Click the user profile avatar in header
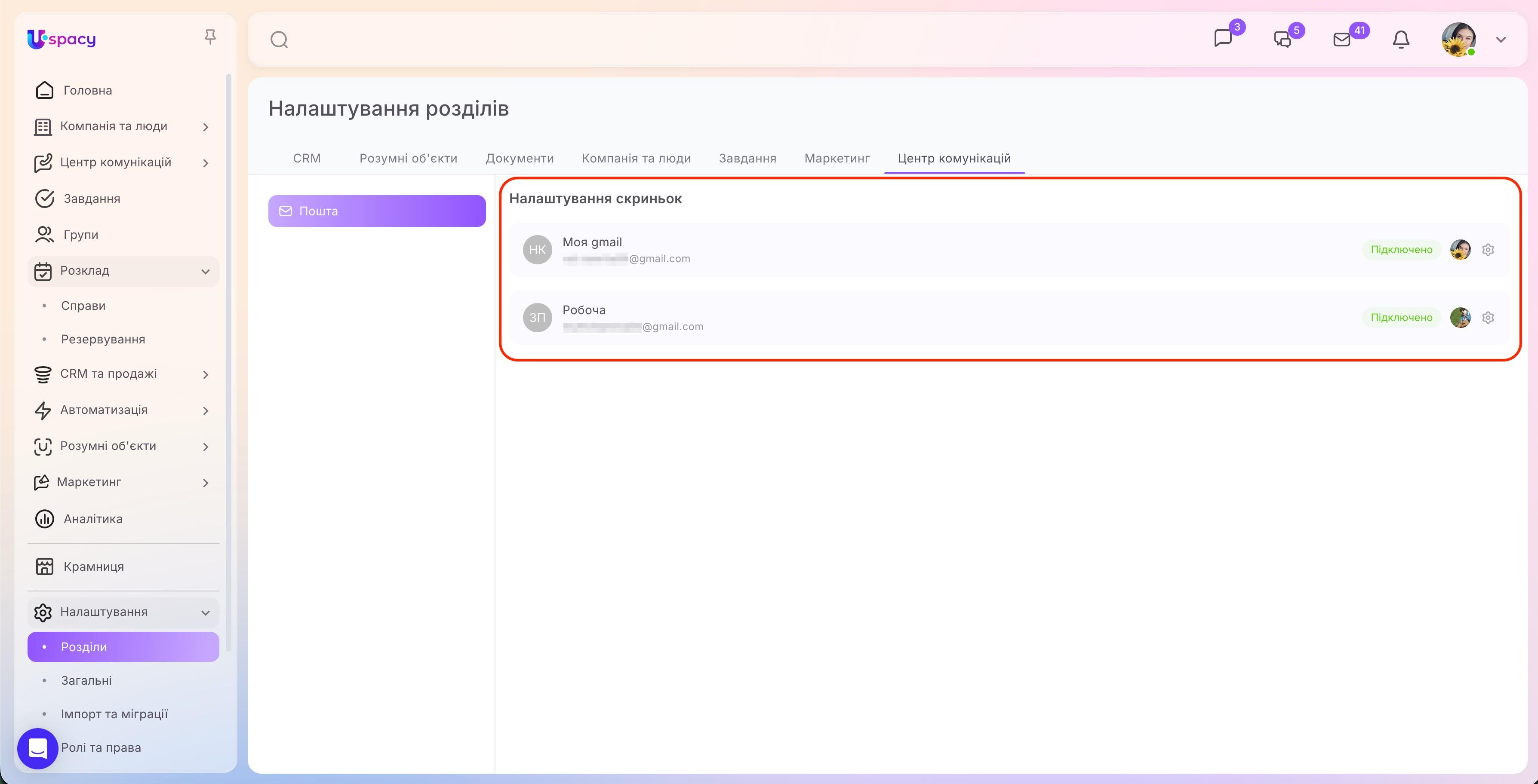The width and height of the screenshot is (1538, 784). [1458, 40]
